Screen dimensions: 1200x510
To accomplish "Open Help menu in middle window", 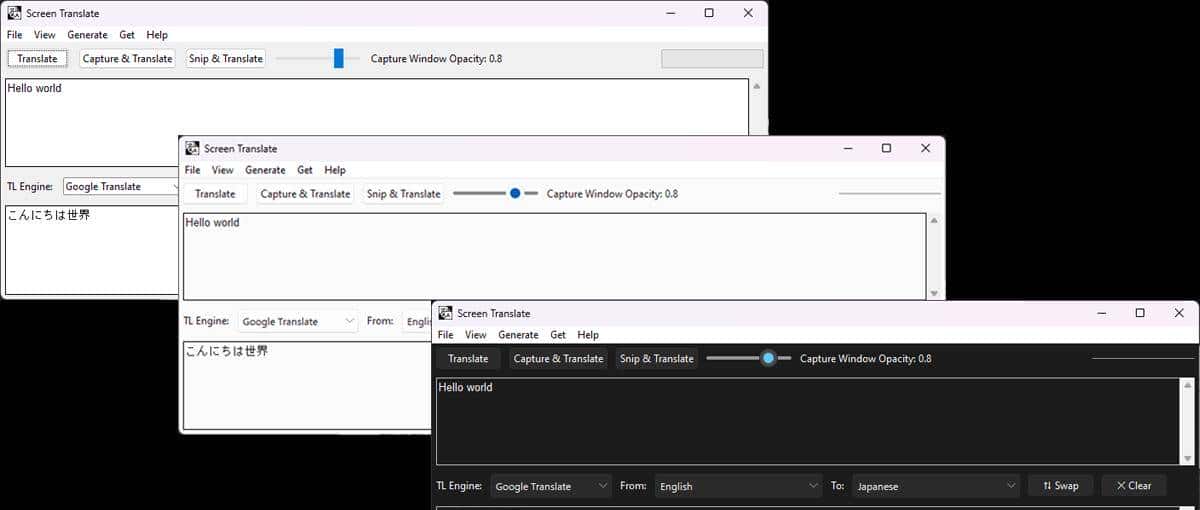I will pyautogui.click(x=335, y=170).
